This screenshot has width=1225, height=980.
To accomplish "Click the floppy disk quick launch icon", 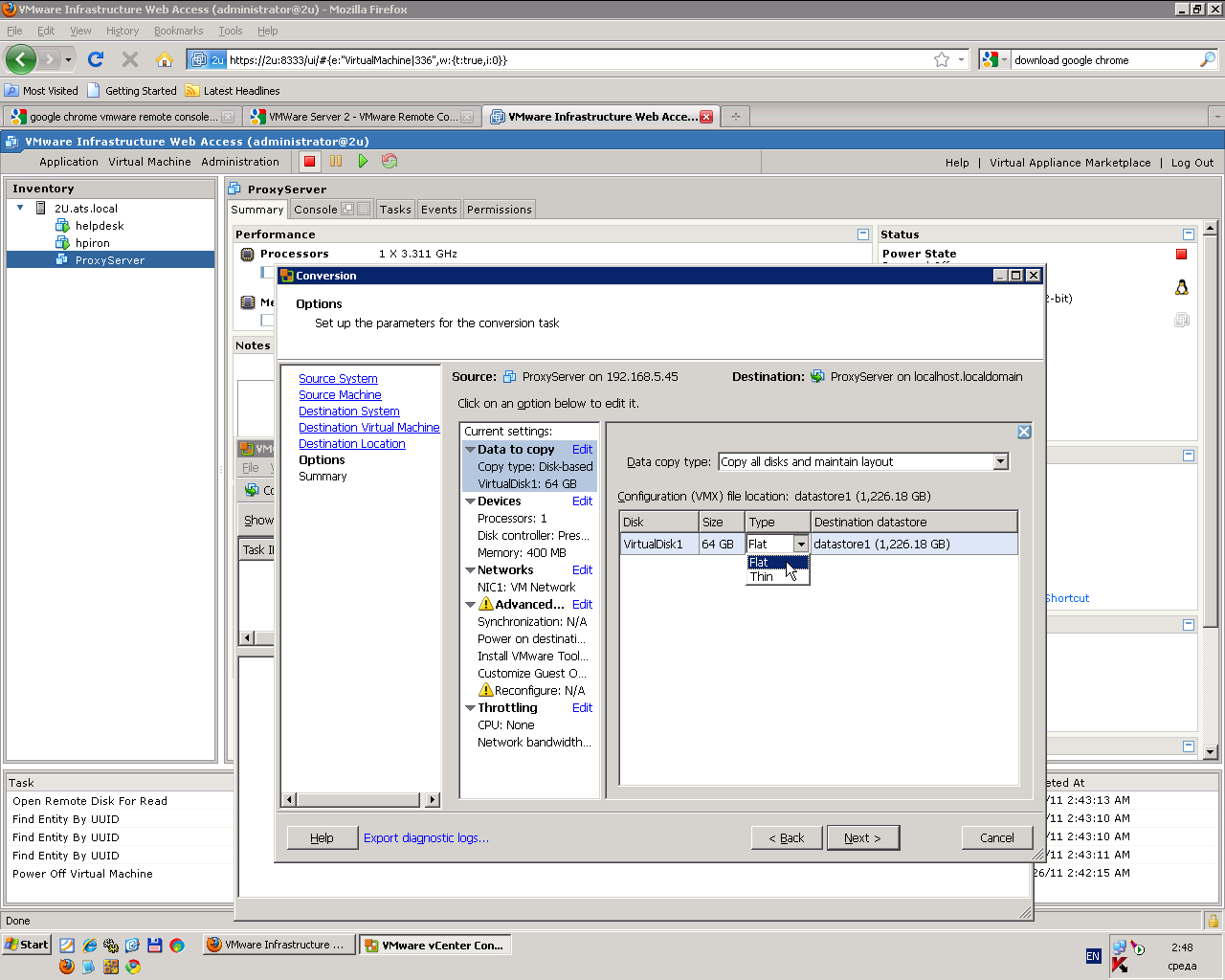I will tap(155, 946).
